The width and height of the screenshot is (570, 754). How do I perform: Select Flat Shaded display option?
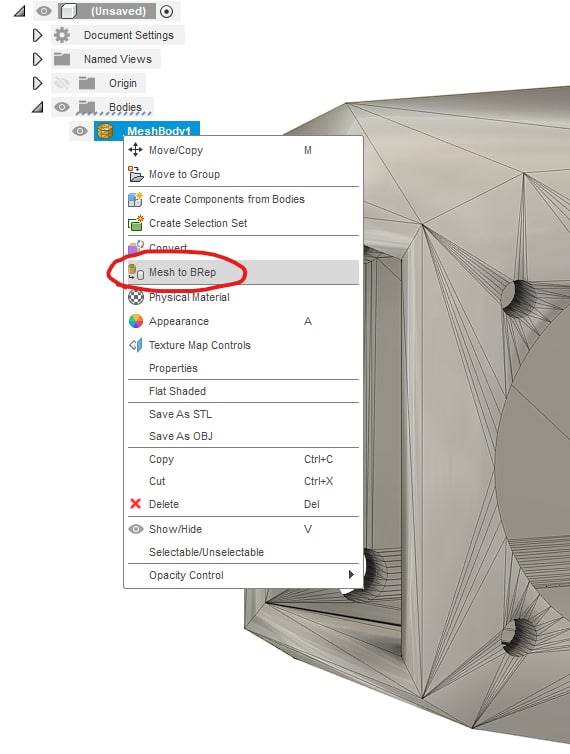(x=243, y=391)
